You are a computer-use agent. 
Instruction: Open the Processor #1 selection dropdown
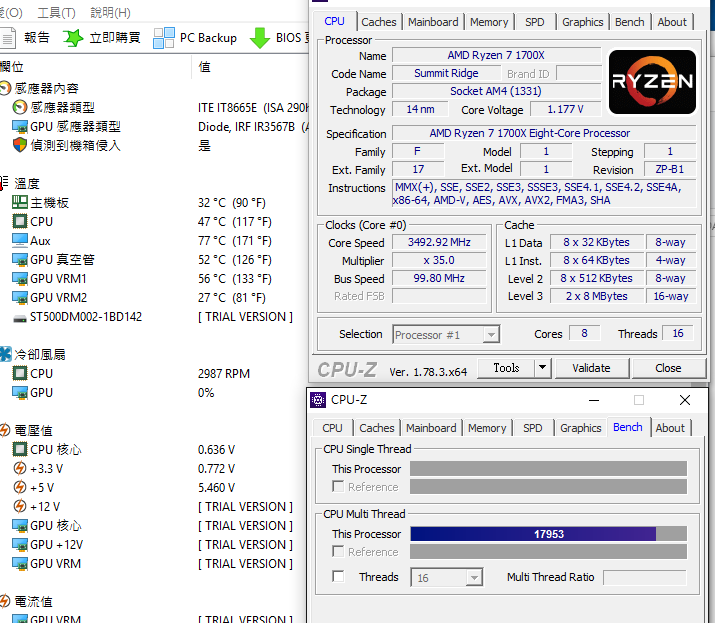pyautogui.click(x=491, y=335)
